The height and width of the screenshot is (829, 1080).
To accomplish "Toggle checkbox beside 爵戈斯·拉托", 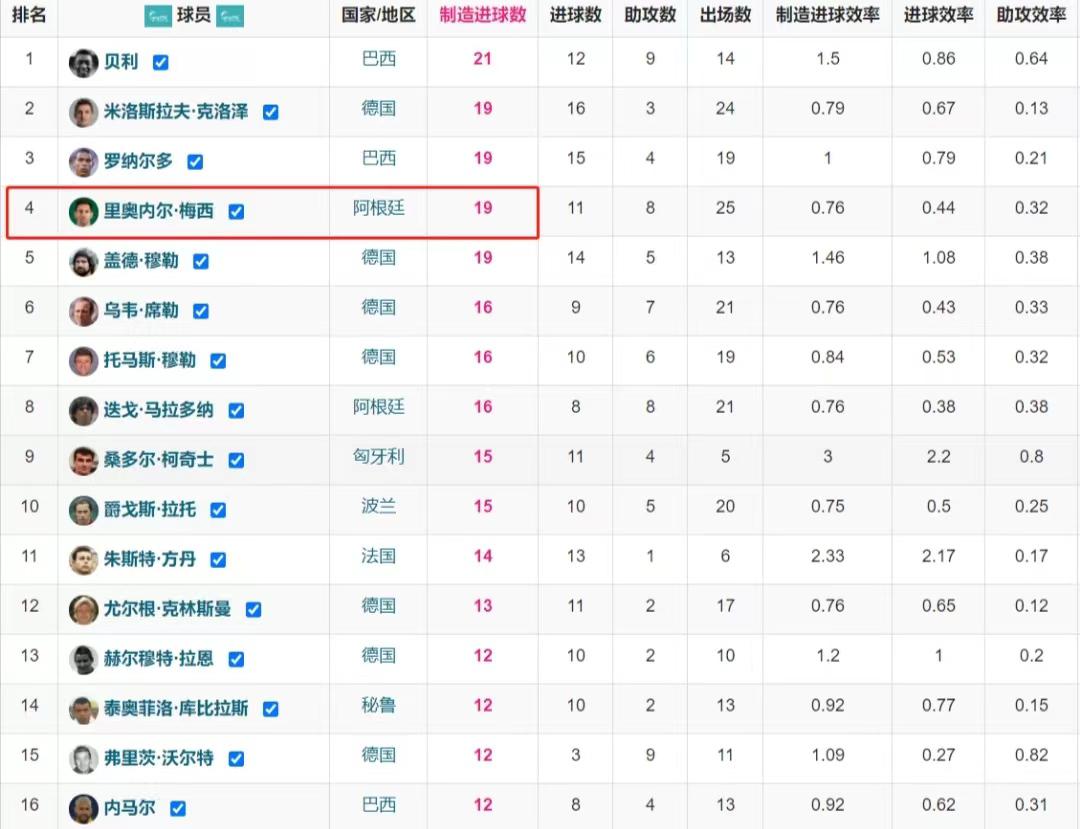I will (x=218, y=510).
